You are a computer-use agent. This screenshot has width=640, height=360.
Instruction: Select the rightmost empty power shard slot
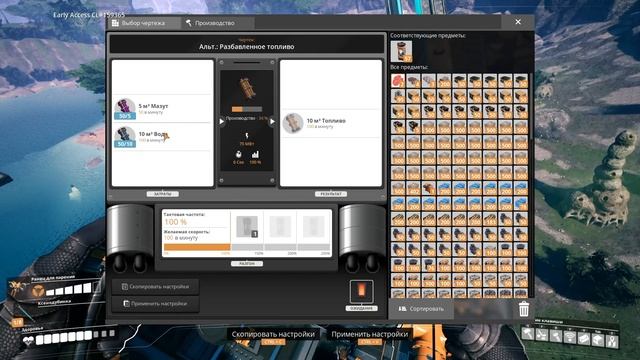(x=313, y=227)
